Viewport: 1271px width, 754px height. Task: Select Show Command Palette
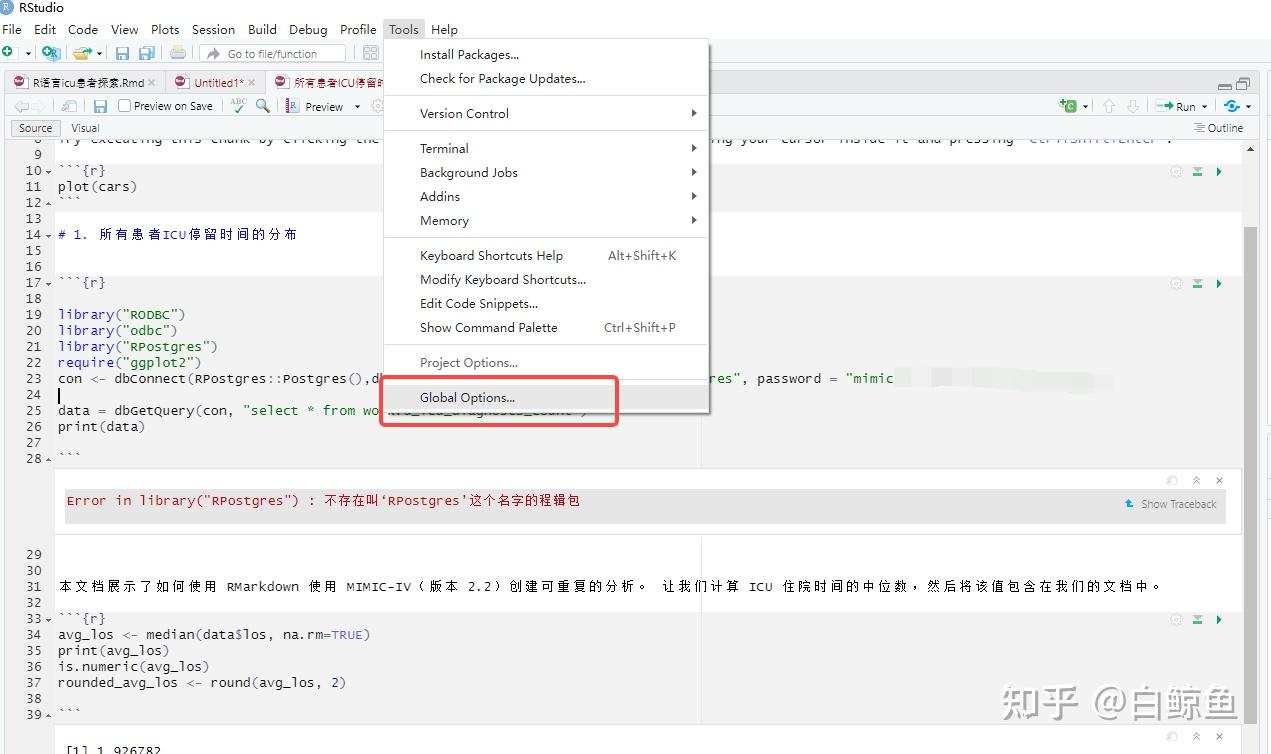(546, 327)
